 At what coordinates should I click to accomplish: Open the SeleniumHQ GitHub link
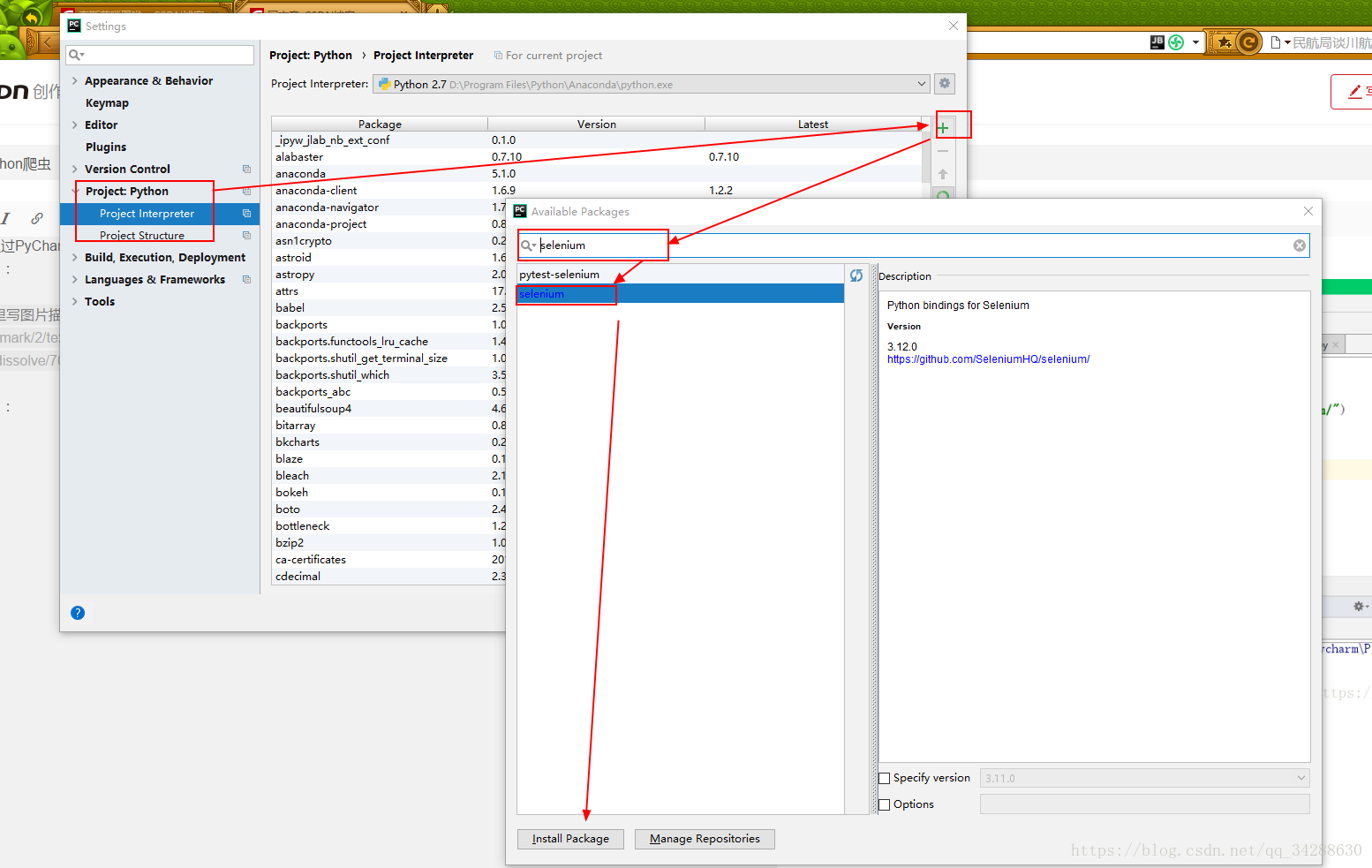click(x=988, y=359)
